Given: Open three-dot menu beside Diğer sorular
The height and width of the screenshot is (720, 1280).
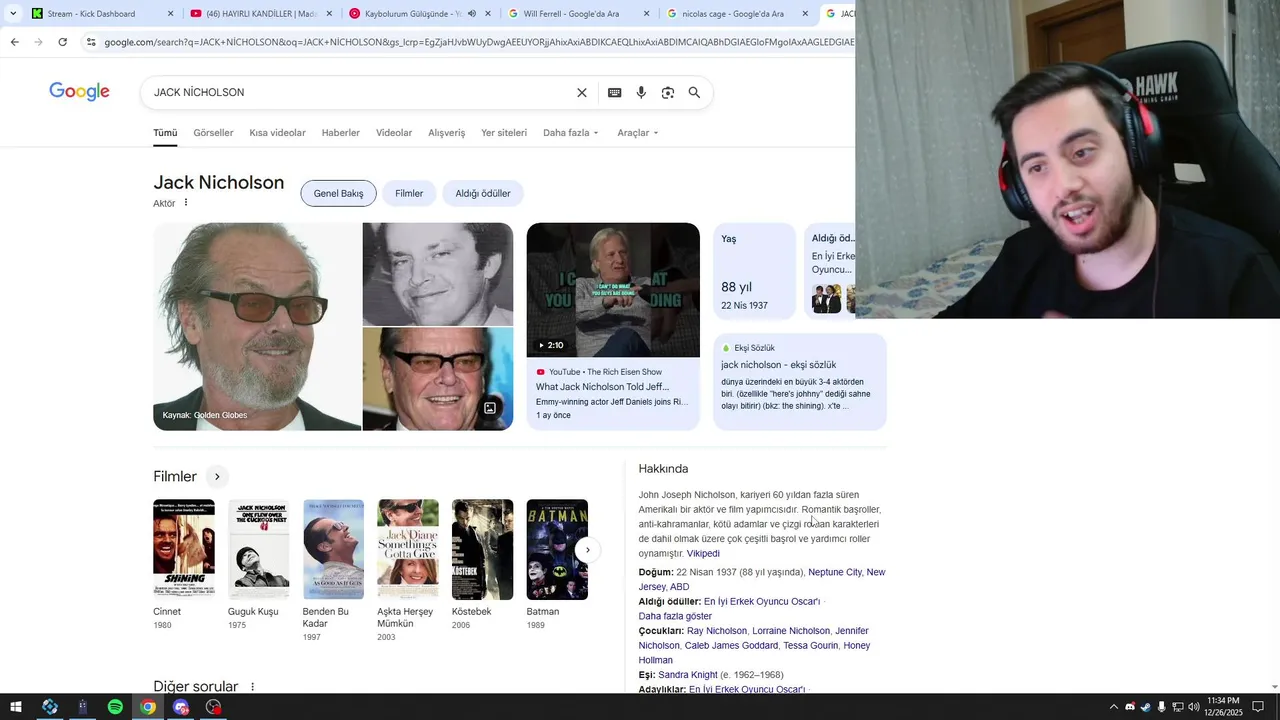Looking at the screenshot, I should [252, 687].
